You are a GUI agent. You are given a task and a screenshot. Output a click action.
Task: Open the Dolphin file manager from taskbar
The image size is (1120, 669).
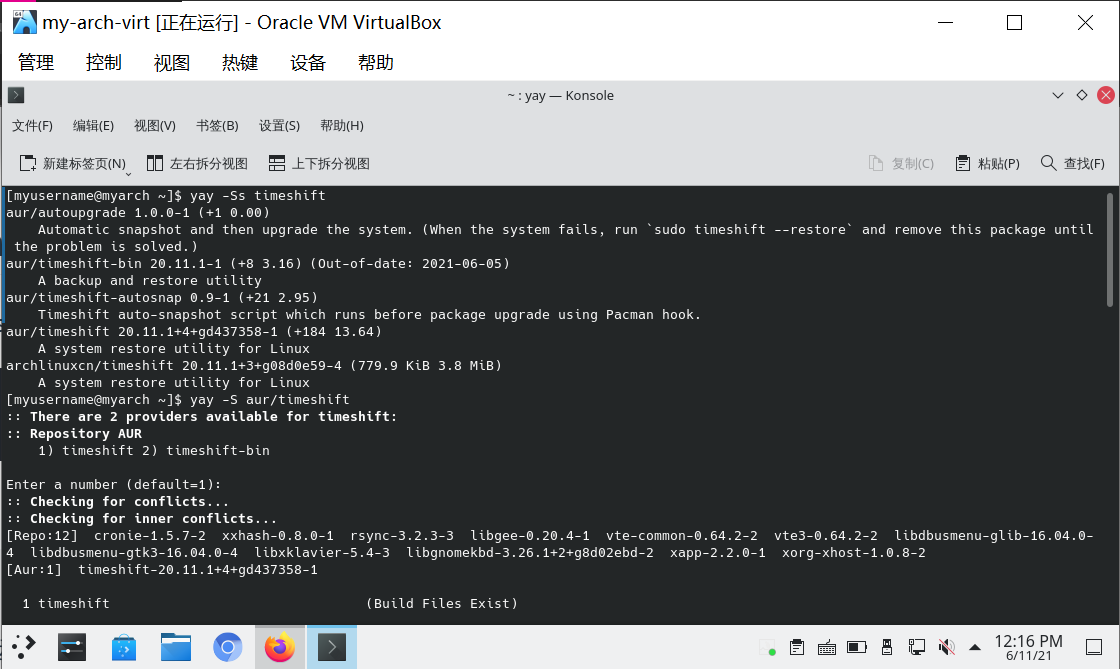tap(176, 647)
